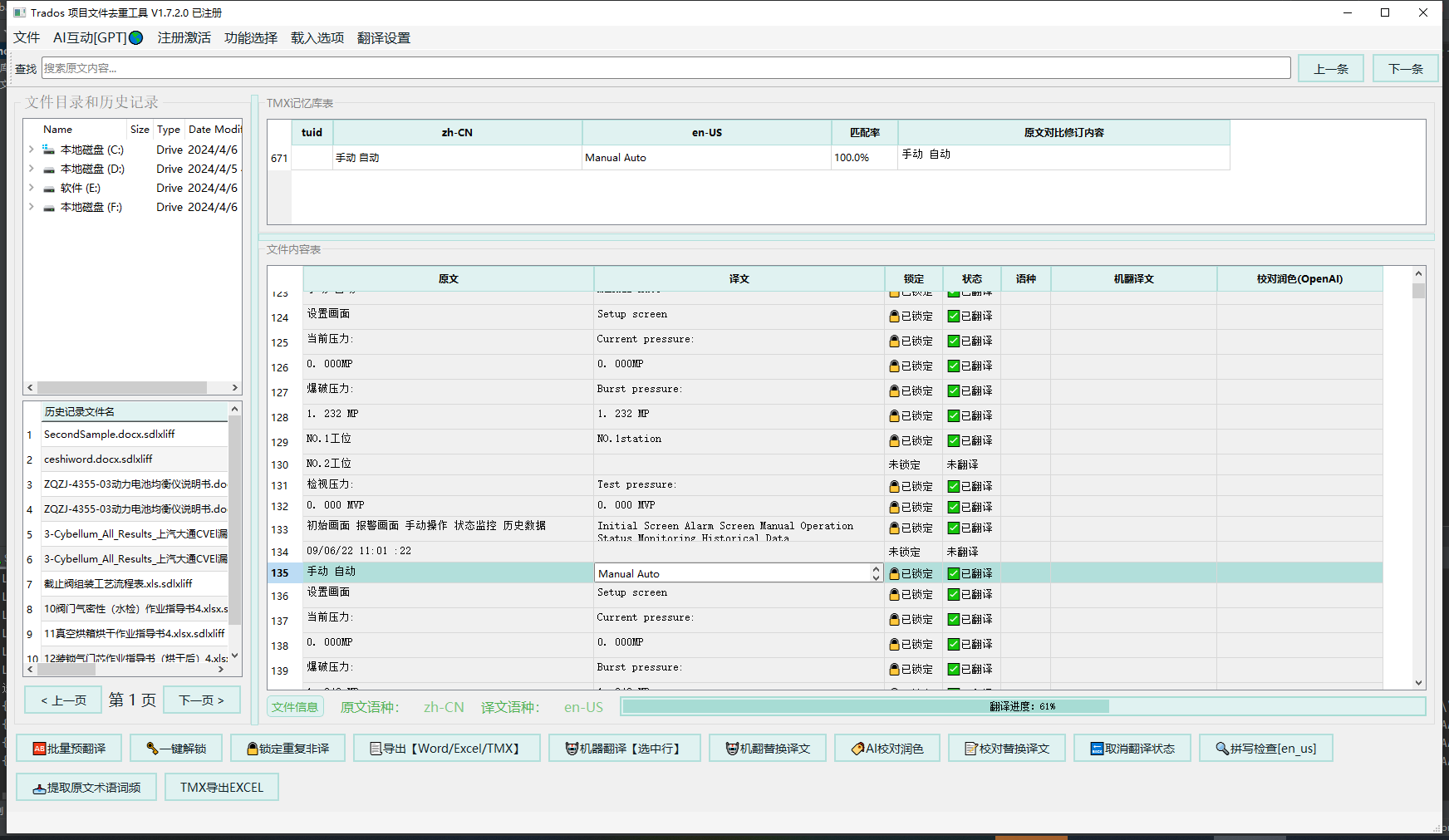The width and height of the screenshot is (1449, 840).
Task: Toggle translated checkbox in row 126
Action: pos(954,366)
